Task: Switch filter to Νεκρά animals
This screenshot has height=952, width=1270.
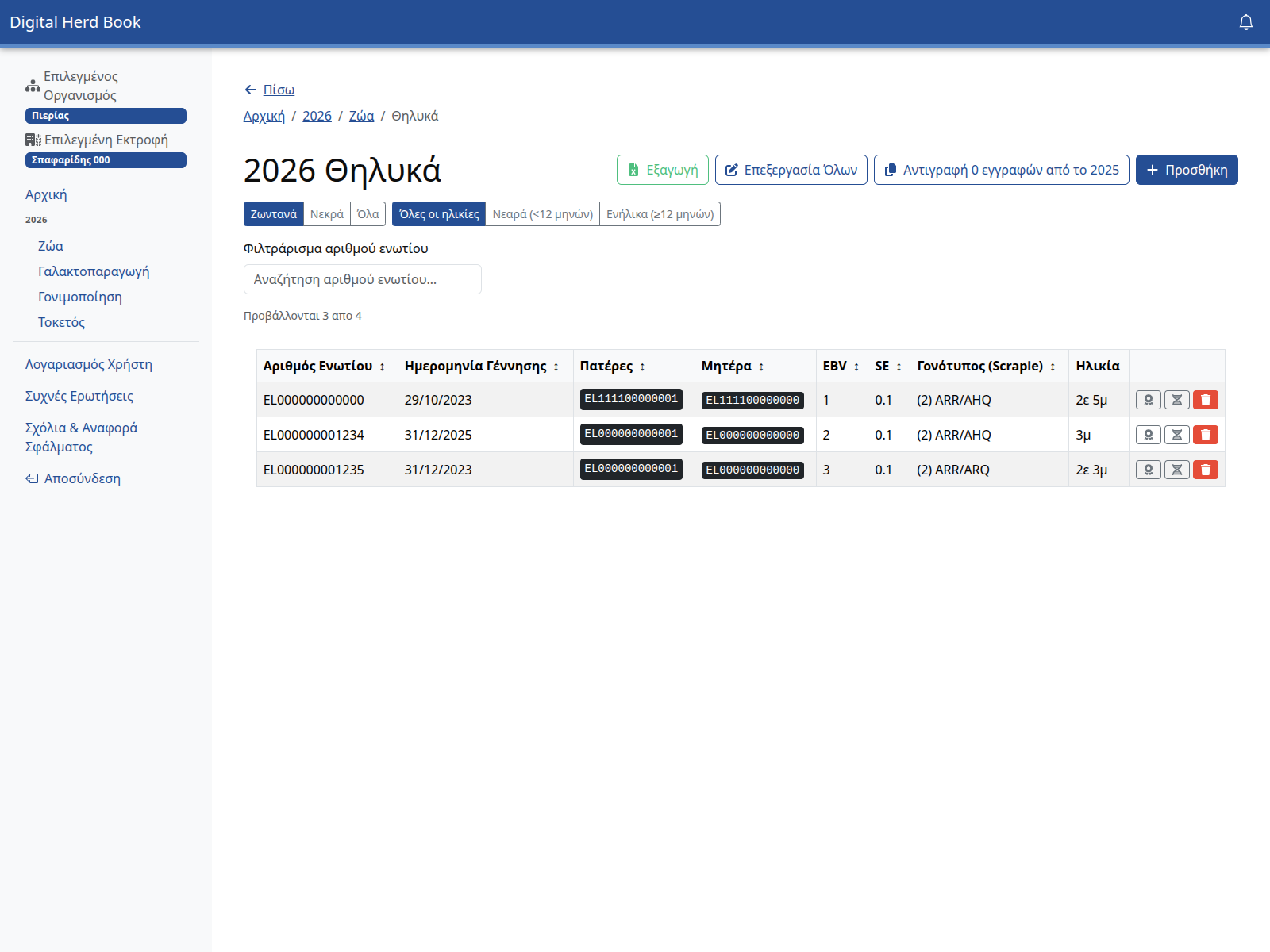Action: click(x=326, y=214)
